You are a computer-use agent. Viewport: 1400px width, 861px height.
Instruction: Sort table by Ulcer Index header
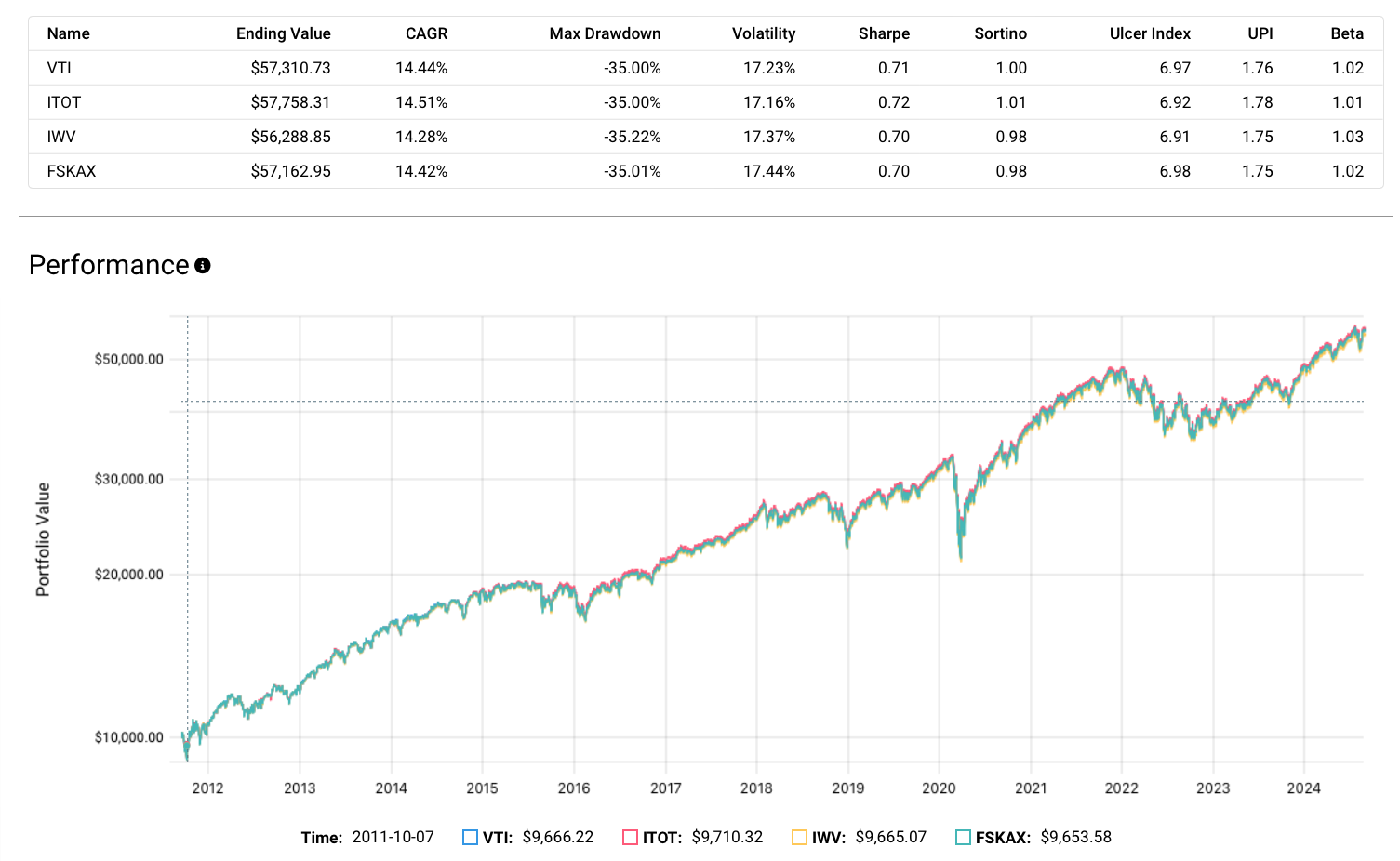[1151, 33]
